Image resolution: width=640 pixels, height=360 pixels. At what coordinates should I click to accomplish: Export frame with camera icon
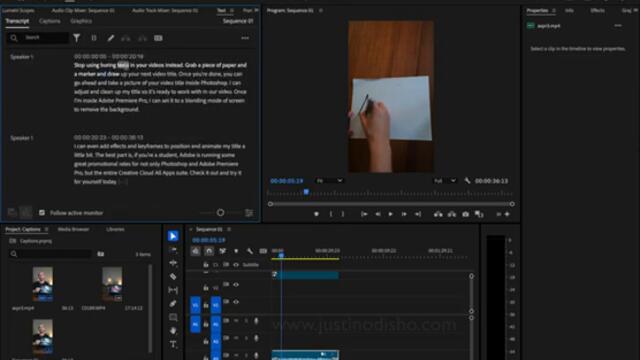point(465,214)
